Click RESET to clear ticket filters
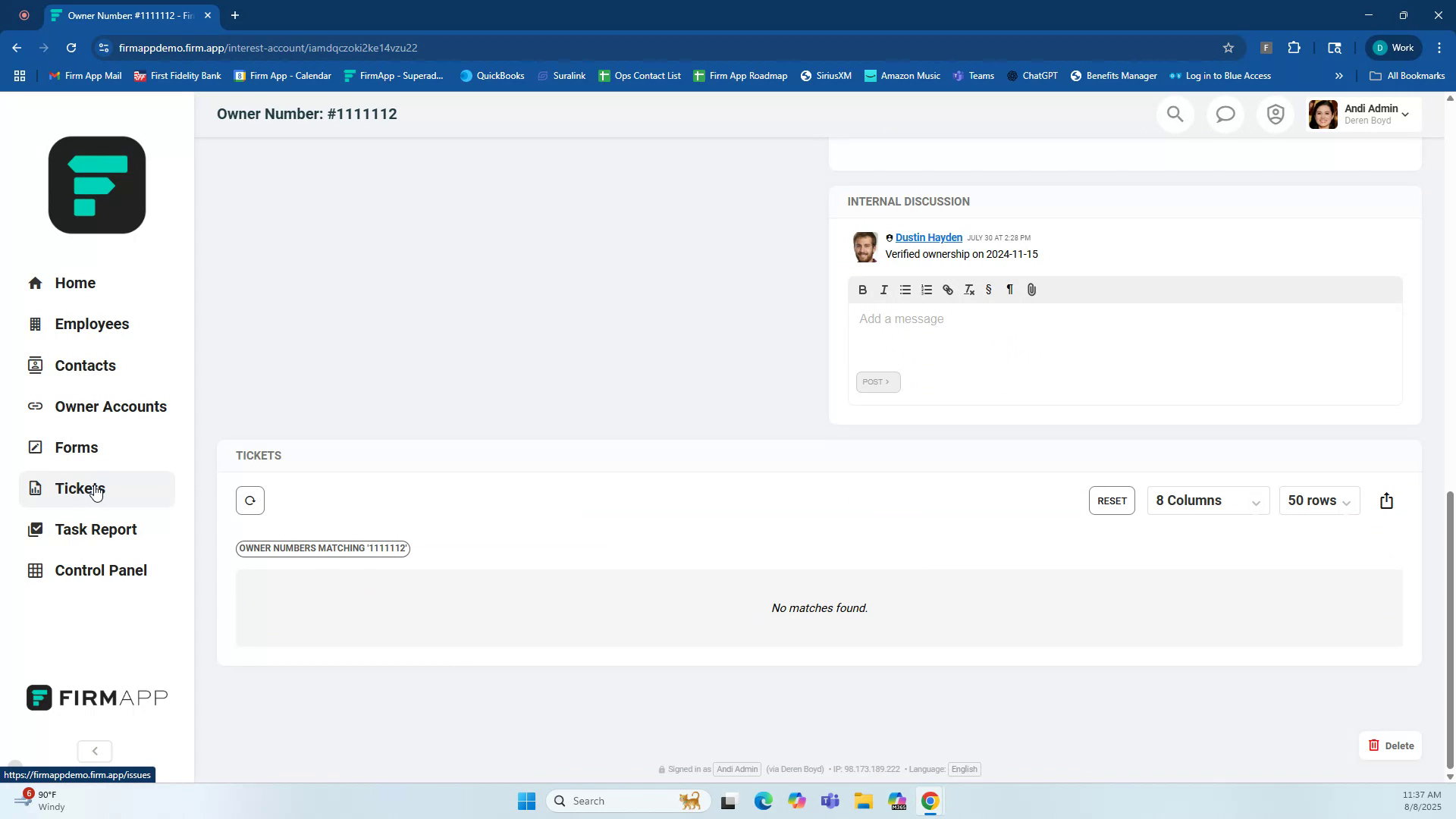Viewport: 1456px width, 819px height. point(1111,500)
